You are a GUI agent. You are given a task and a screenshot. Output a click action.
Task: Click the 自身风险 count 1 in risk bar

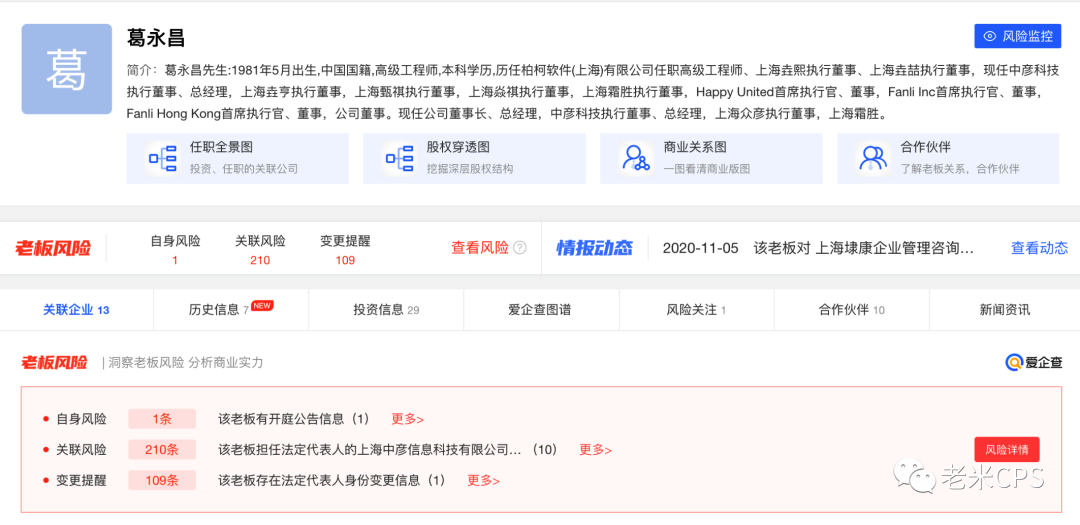[176, 260]
